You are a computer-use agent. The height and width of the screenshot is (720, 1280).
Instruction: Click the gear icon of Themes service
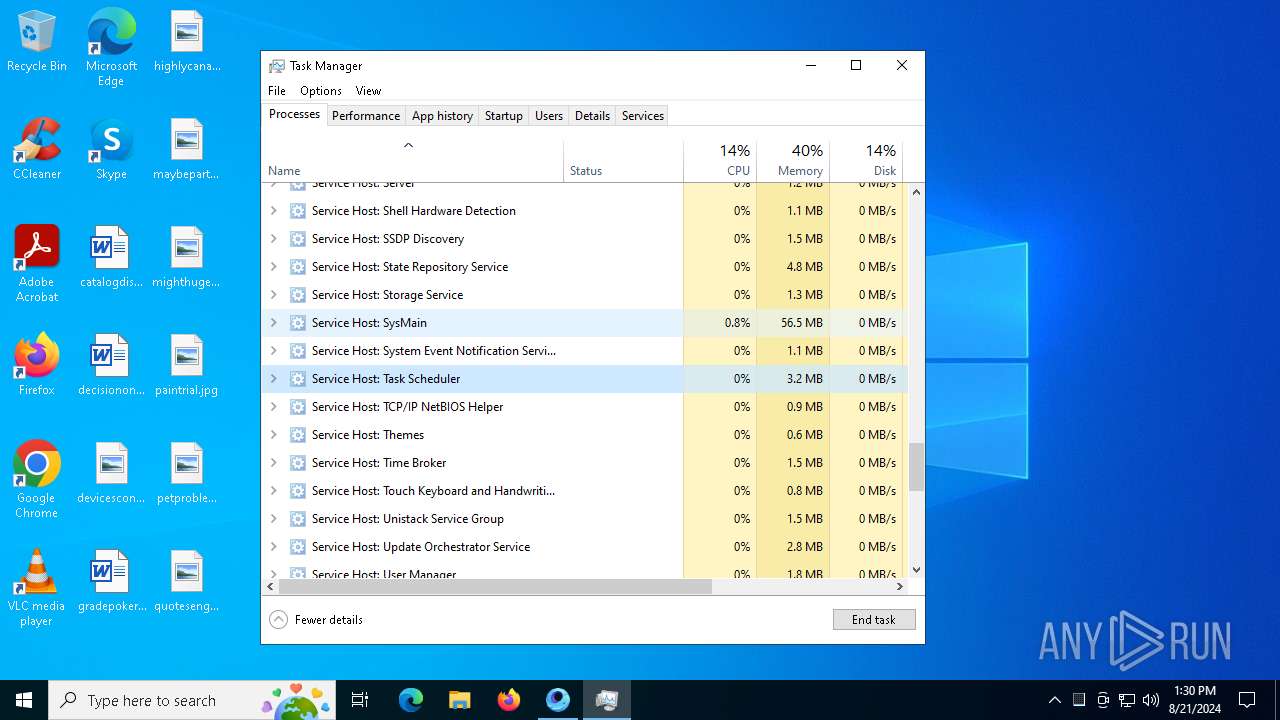[297, 435]
